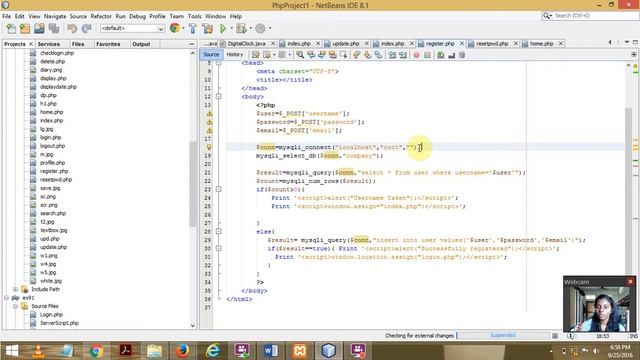Open the dropdown arrow next to Profile Project
640x360 pixels.
(x=270, y=28)
